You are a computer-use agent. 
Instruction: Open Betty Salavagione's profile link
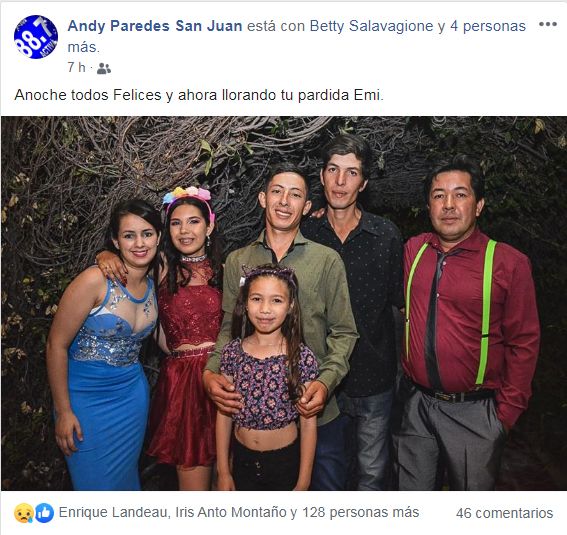click(371, 26)
